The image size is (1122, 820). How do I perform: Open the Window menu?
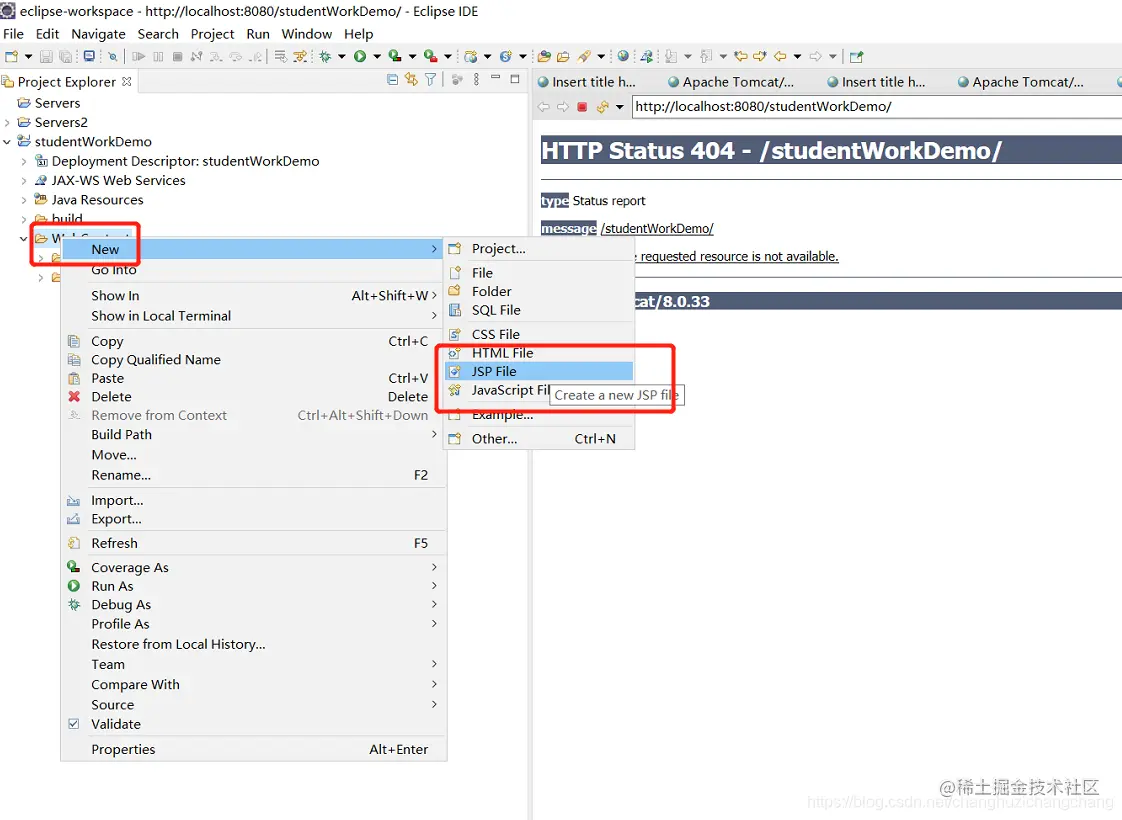[306, 34]
